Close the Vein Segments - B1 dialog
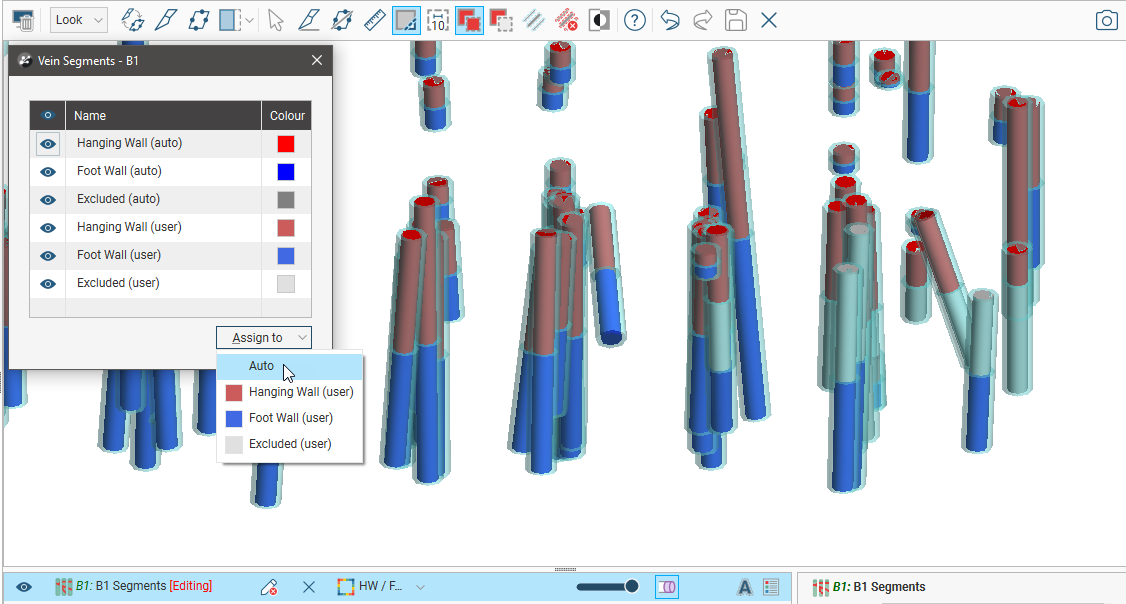Screen dimensions: 1126x604 [317, 60]
